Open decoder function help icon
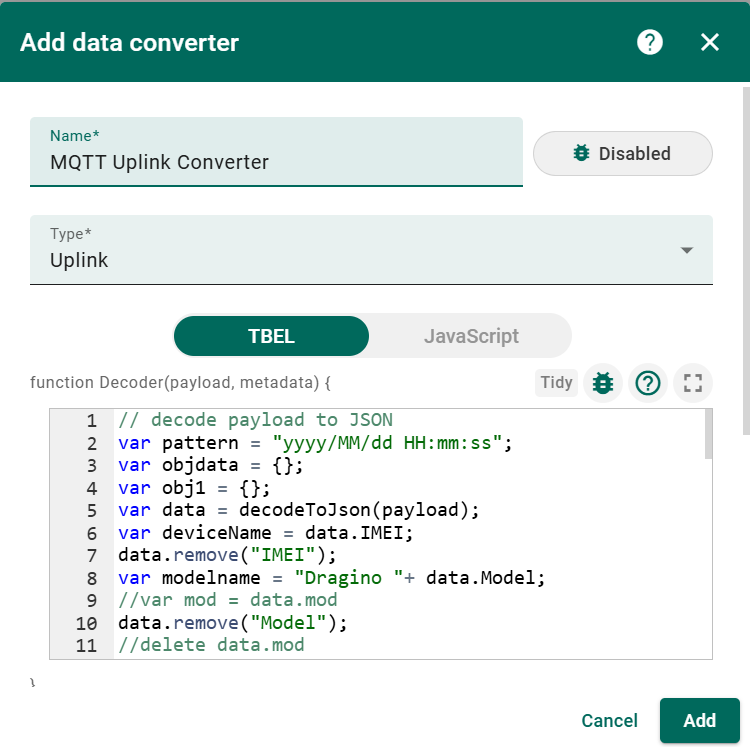The image size is (750, 747). pos(648,383)
